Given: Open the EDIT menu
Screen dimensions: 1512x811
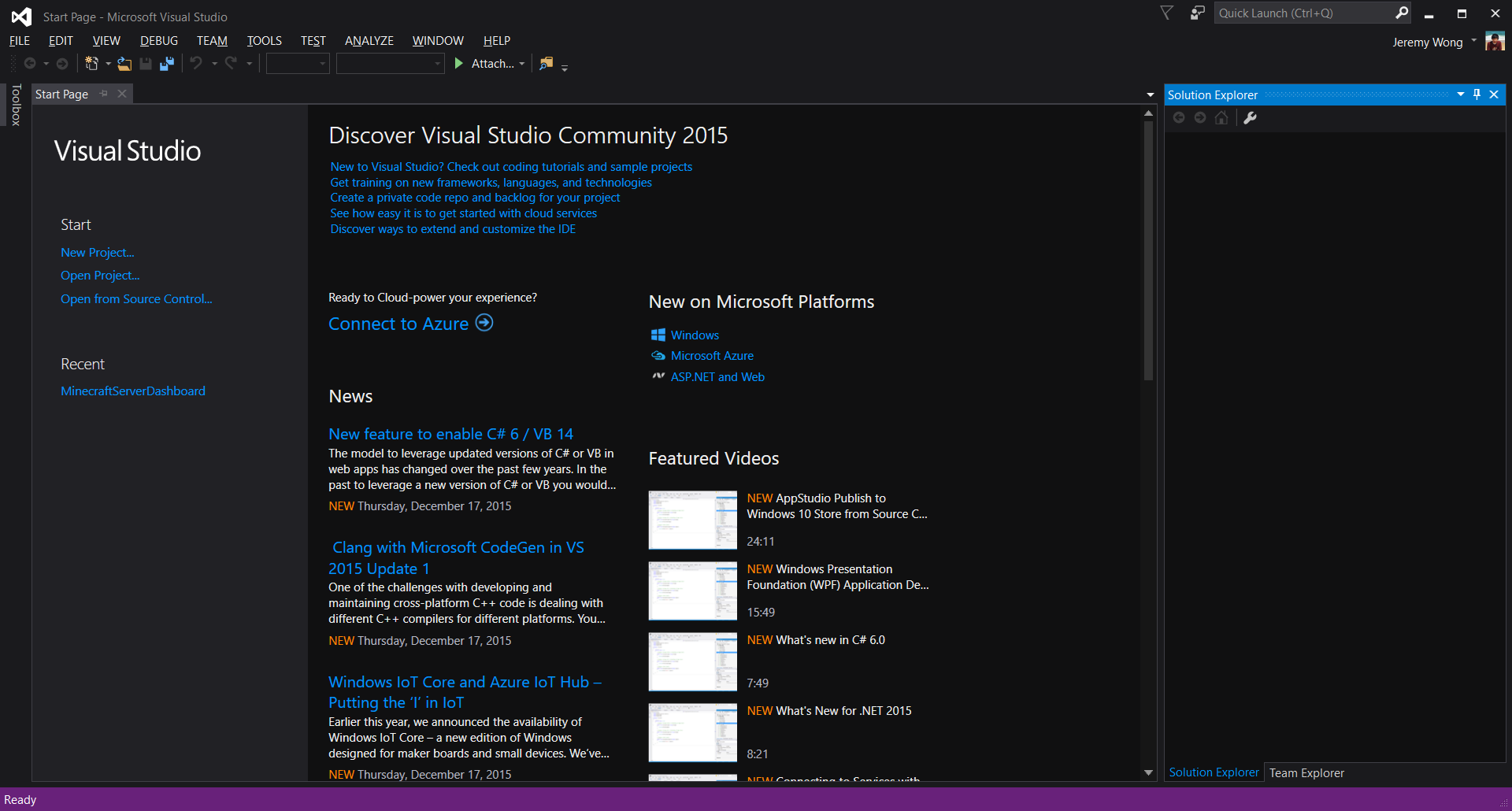Looking at the screenshot, I should click(61, 41).
